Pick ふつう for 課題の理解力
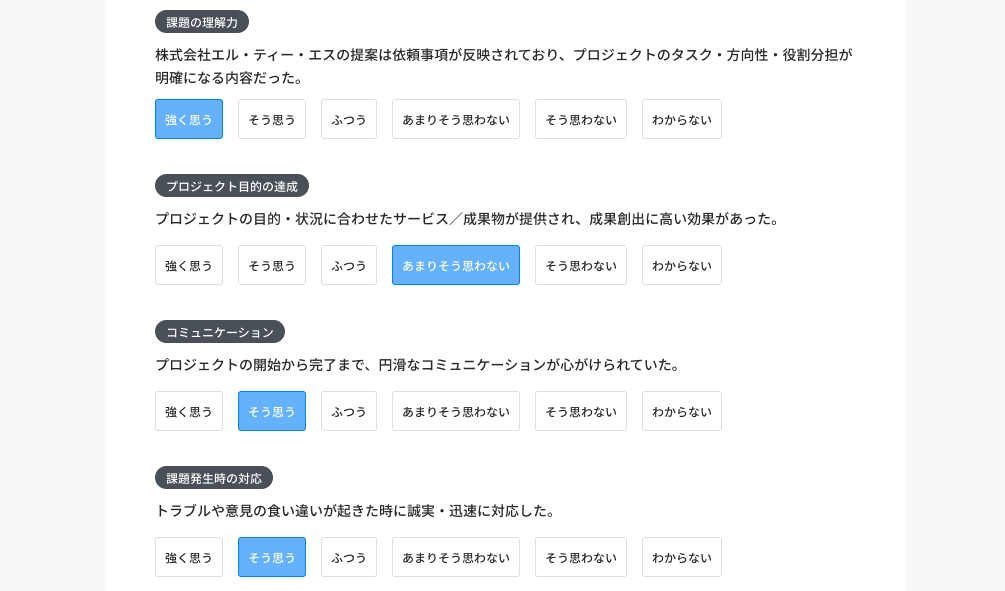This screenshot has width=1005, height=591. pos(349,119)
